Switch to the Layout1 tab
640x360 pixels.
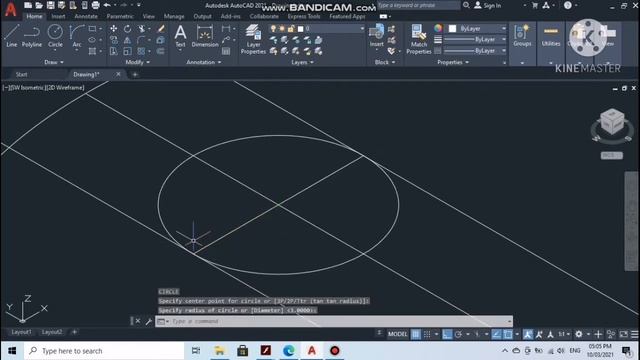tap(21, 332)
